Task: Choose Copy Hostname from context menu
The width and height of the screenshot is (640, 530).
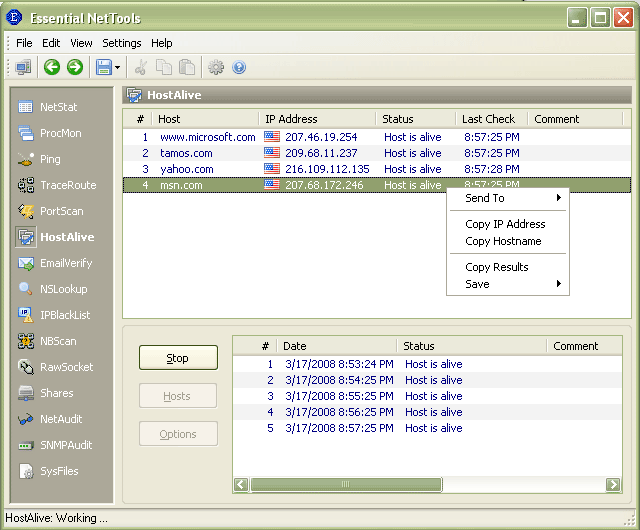Action: (508, 241)
